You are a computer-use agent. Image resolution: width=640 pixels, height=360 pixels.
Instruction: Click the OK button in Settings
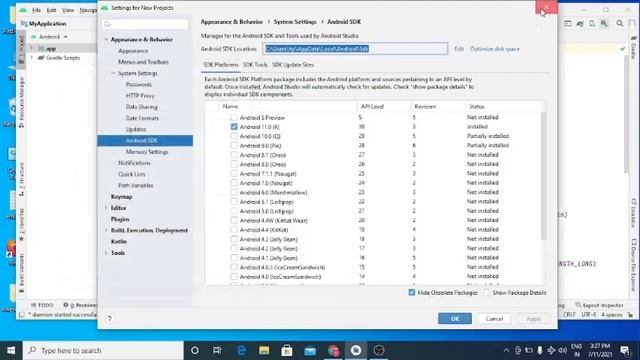pos(455,318)
